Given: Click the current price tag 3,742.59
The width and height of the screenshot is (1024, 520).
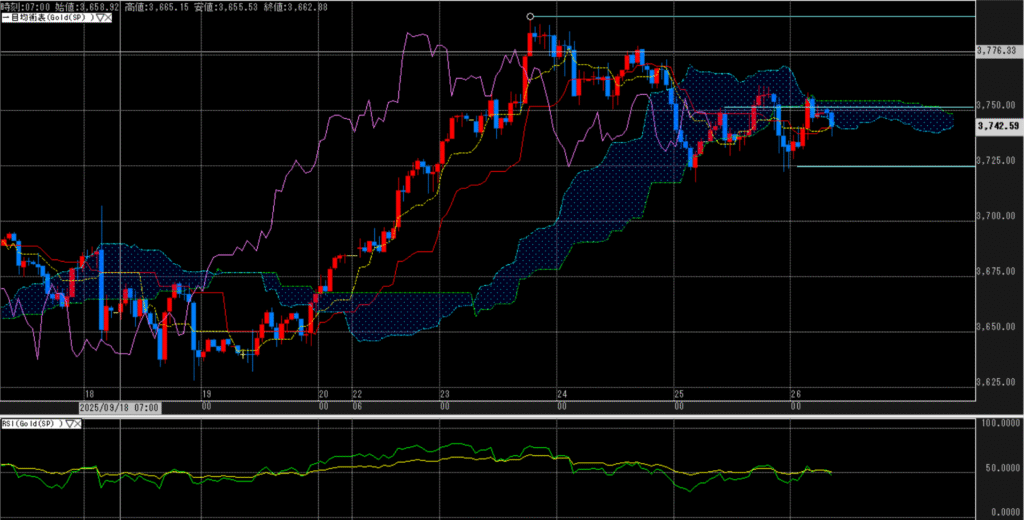Looking at the screenshot, I should click(x=999, y=126).
